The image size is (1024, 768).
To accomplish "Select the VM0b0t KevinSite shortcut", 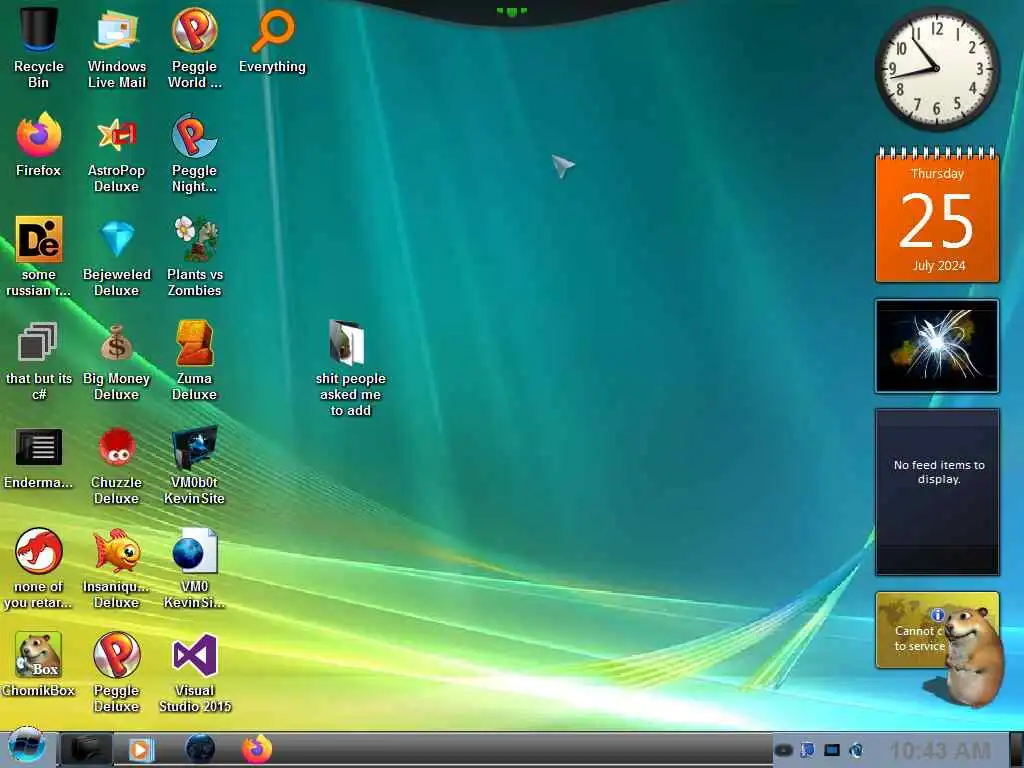I will [x=195, y=464].
